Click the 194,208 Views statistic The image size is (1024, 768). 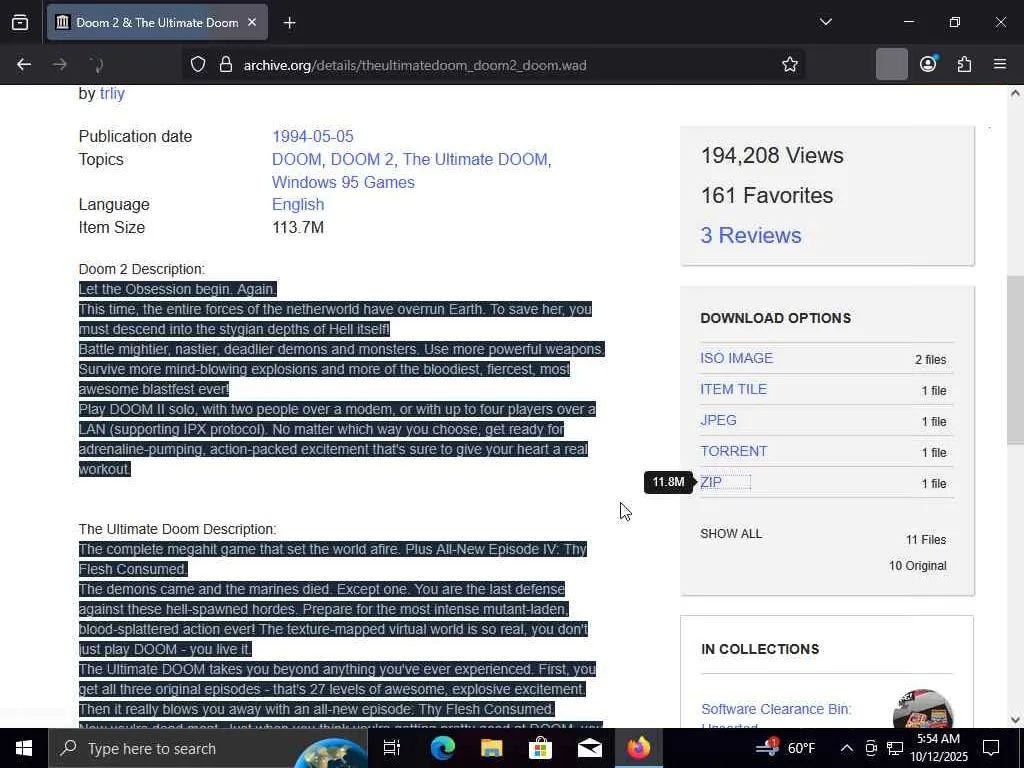click(x=772, y=155)
